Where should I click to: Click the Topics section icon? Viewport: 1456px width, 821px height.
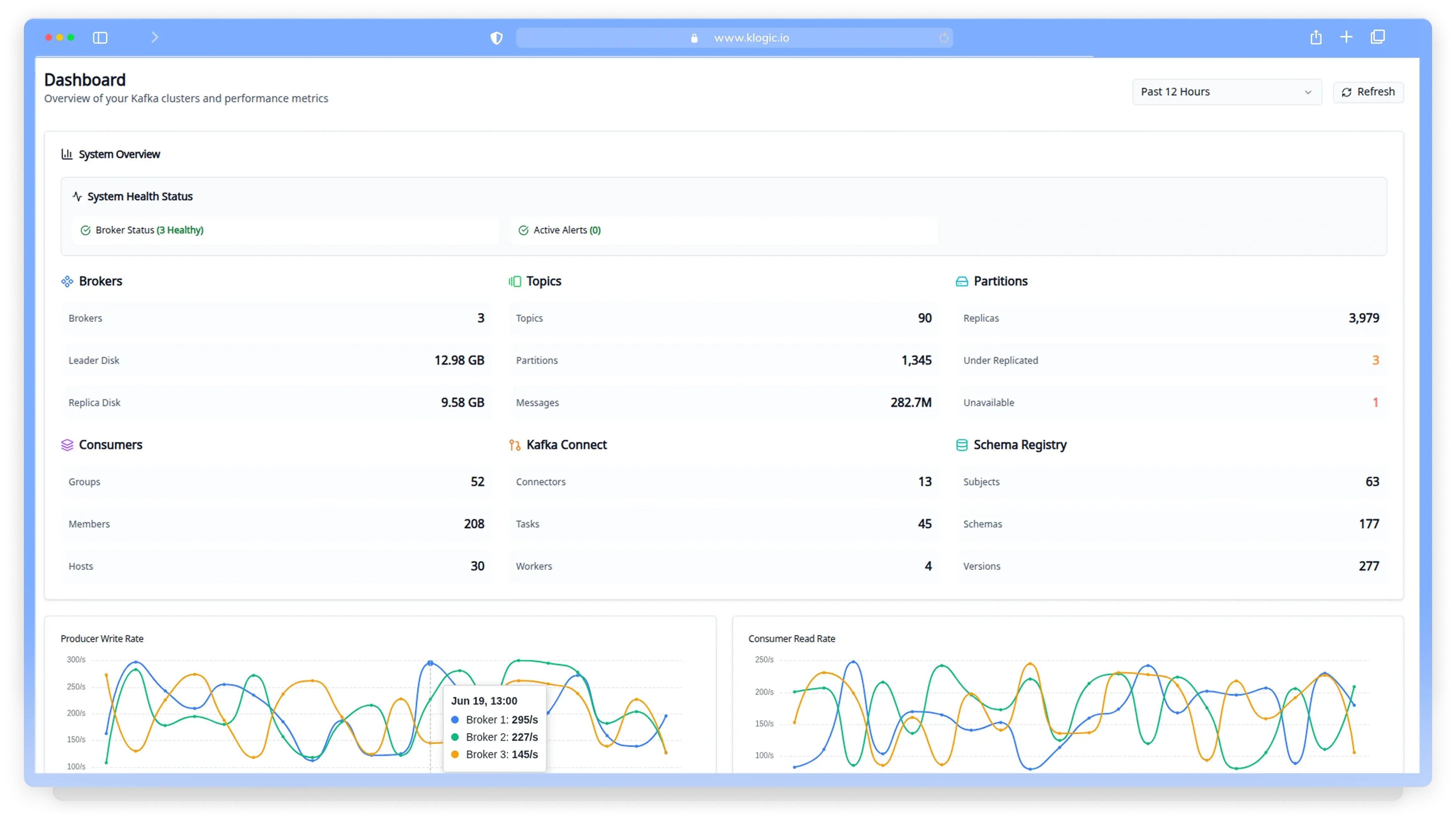pos(514,281)
